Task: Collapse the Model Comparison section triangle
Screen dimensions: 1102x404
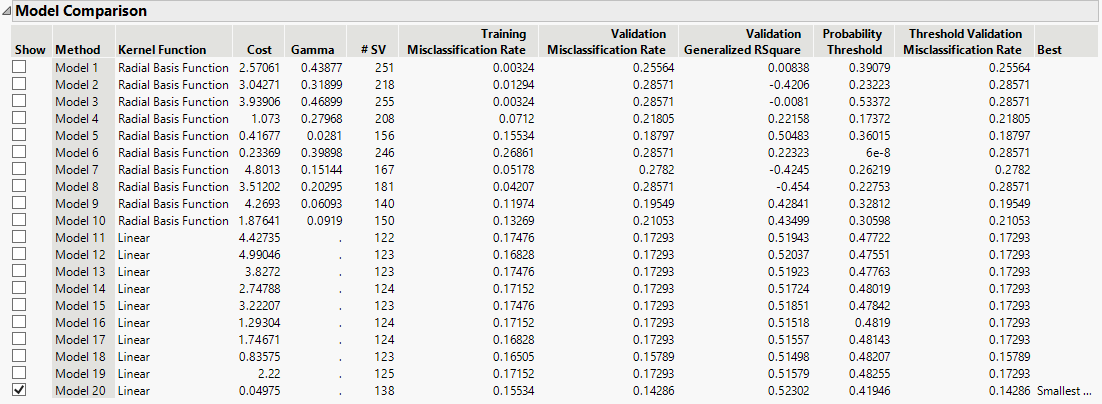Action: click(8, 12)
